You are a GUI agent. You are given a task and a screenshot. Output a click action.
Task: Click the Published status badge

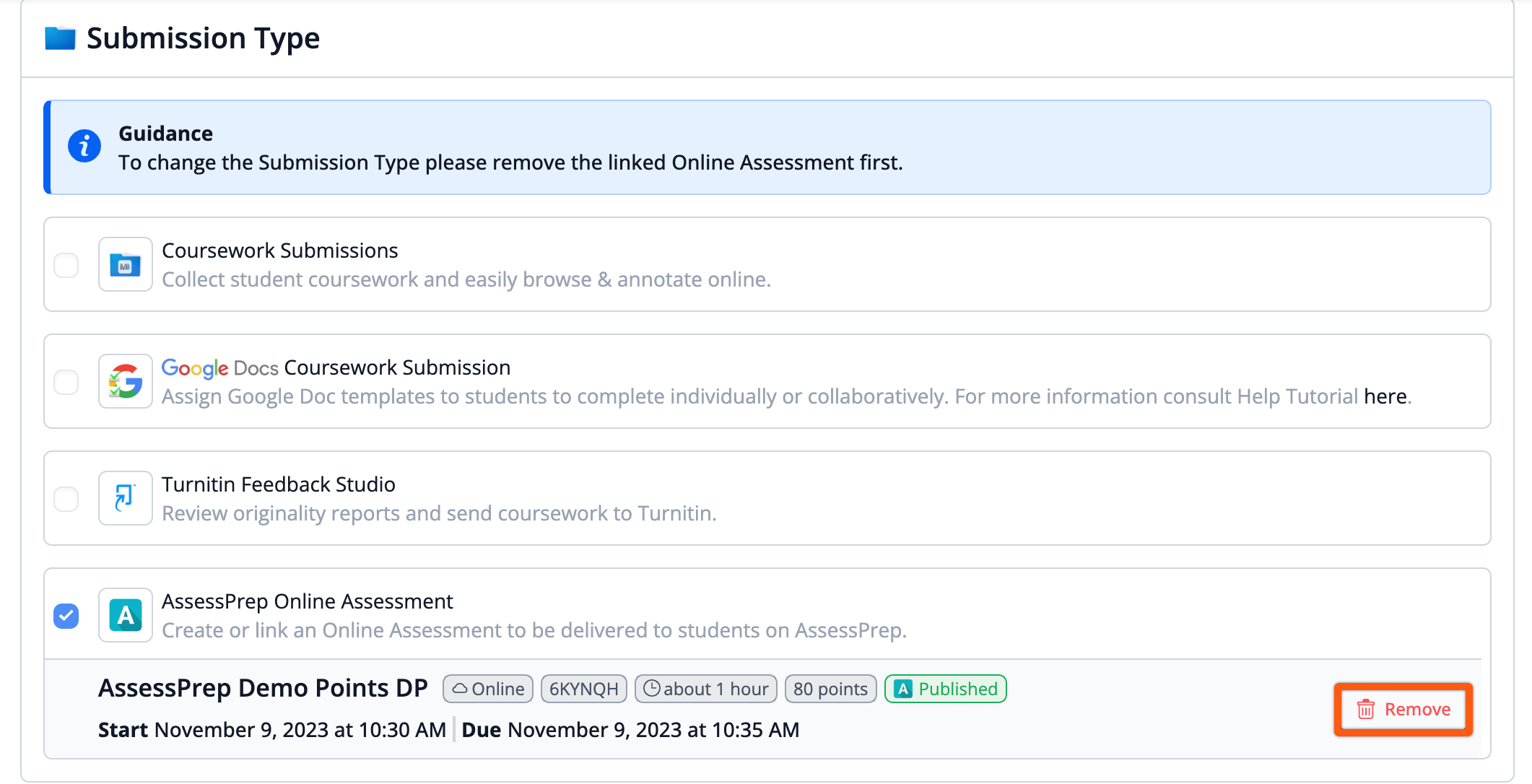click(x=945, y=689)
